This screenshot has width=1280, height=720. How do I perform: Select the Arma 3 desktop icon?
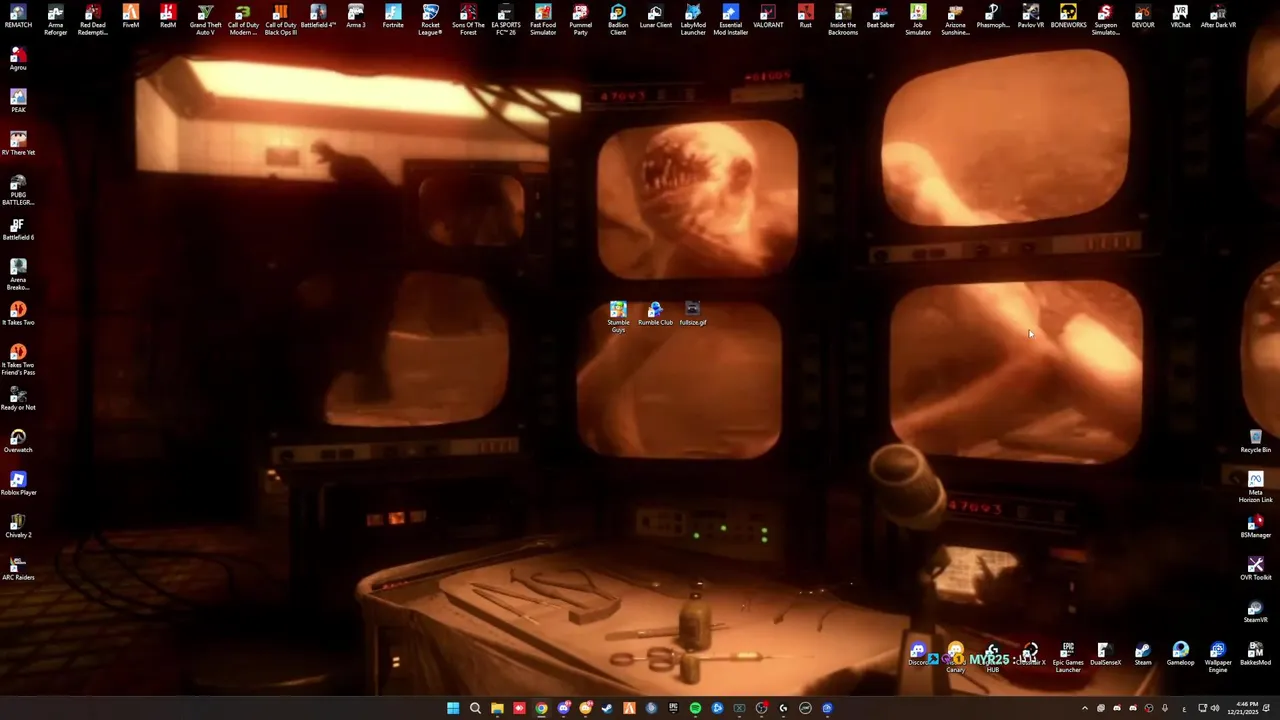[x=355, y=15]
